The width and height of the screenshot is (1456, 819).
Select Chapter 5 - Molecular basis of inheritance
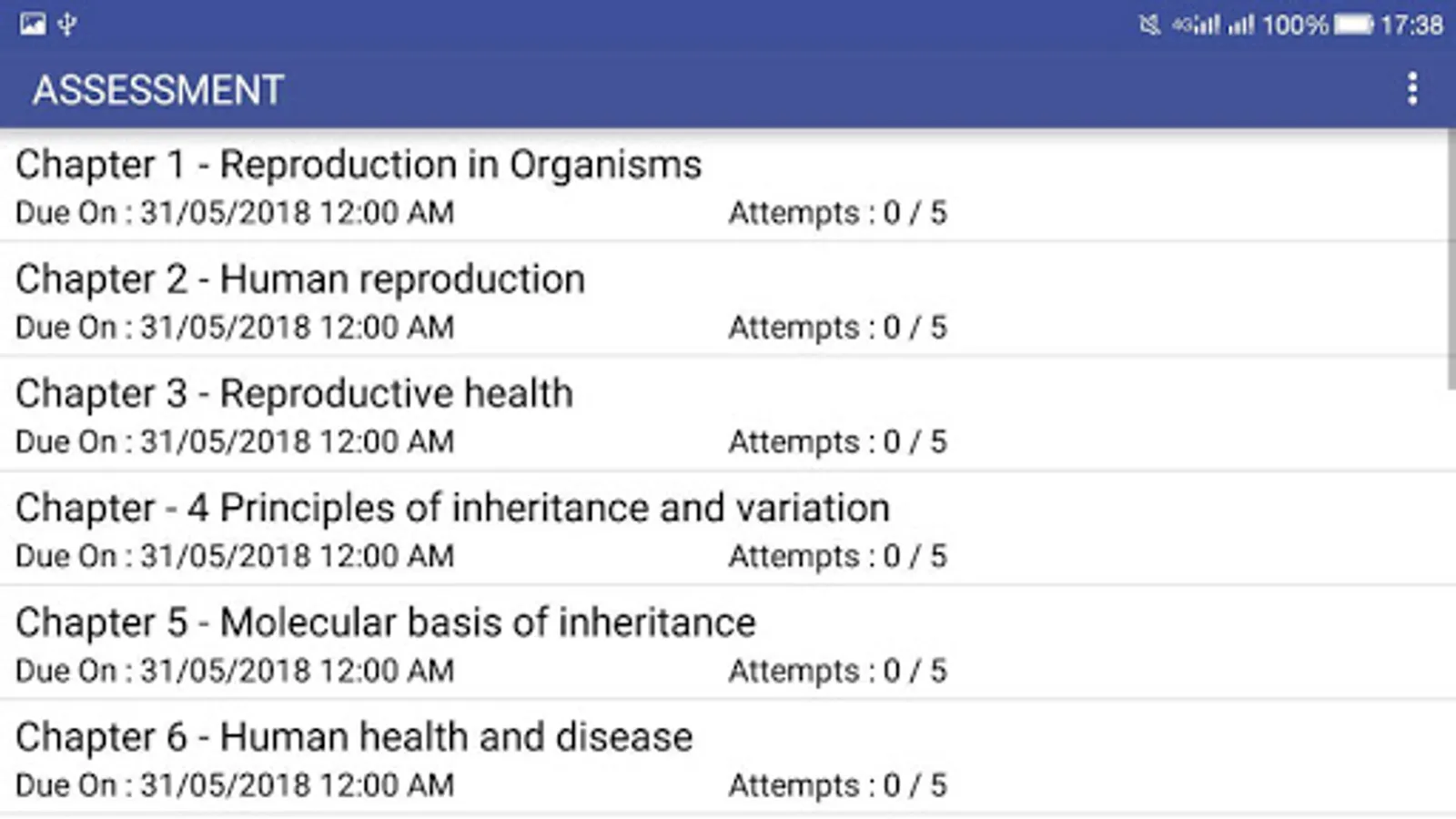click(385, 623)
